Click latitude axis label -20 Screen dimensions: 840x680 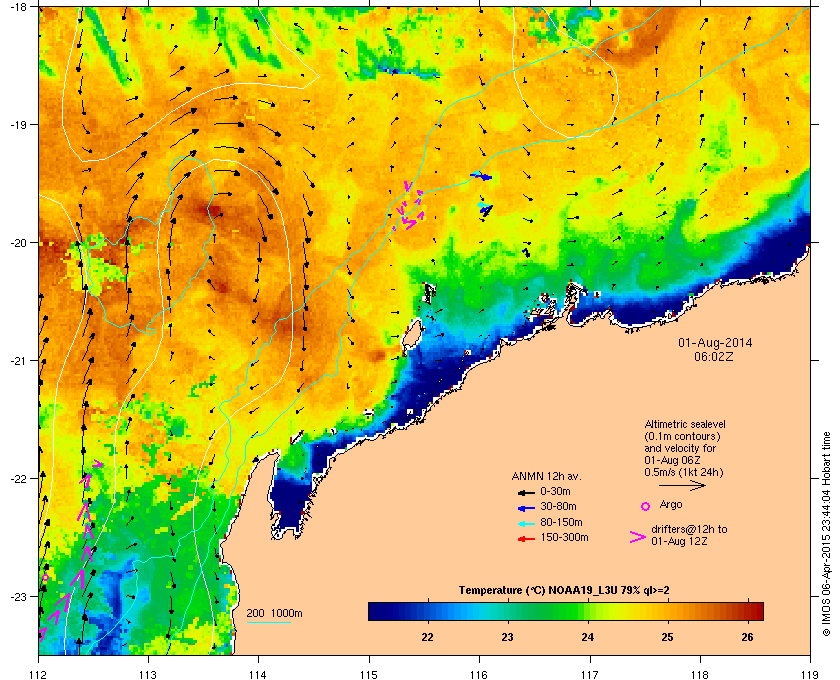[x=17, y=243]
